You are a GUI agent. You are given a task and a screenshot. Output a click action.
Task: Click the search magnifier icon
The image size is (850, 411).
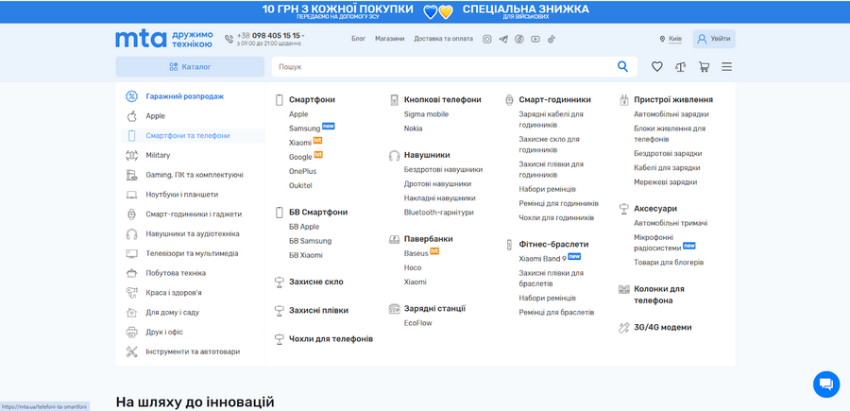click(x=622, y=67)
